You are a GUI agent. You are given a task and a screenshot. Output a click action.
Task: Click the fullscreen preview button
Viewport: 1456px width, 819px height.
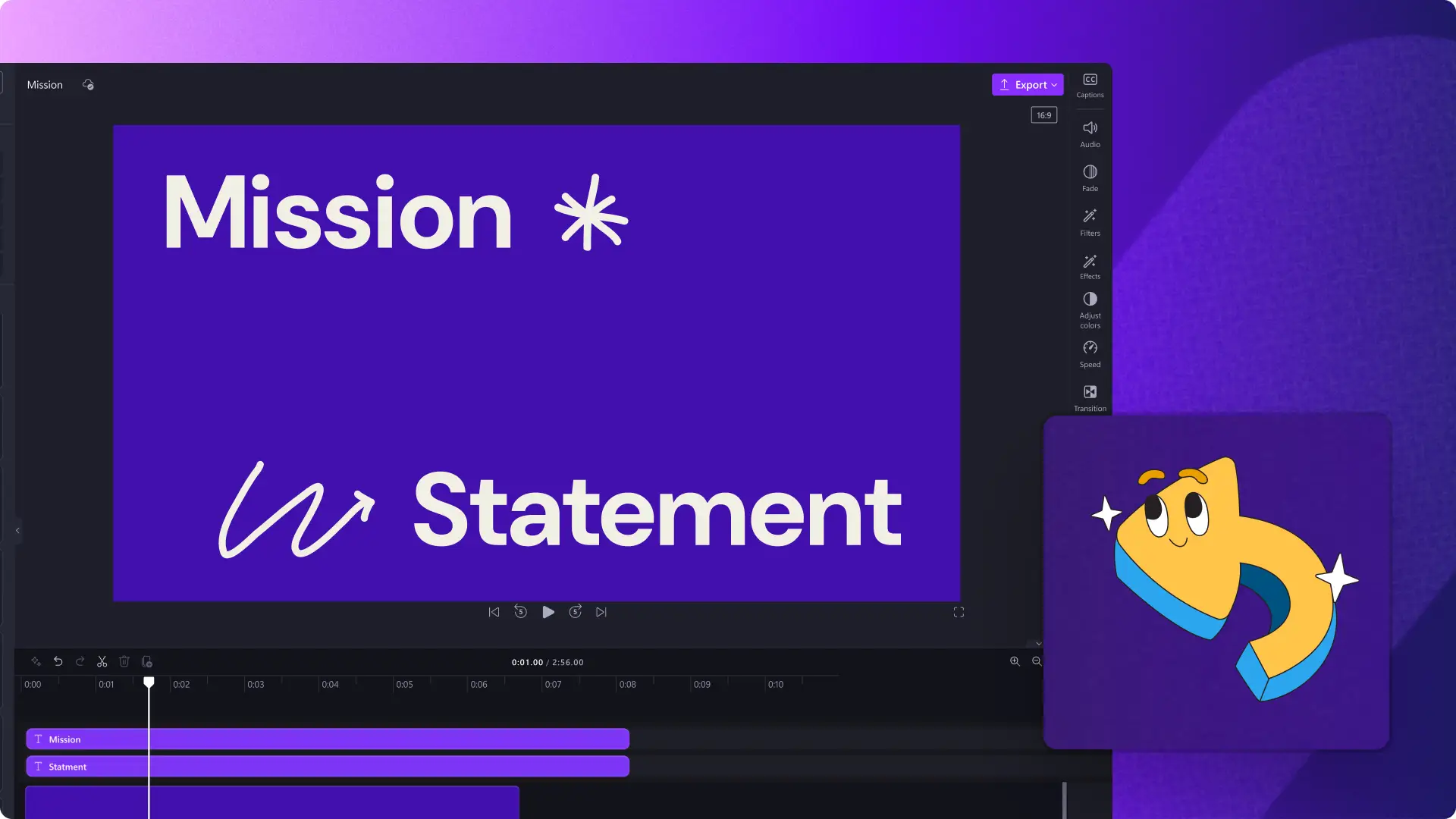[958, 612]
